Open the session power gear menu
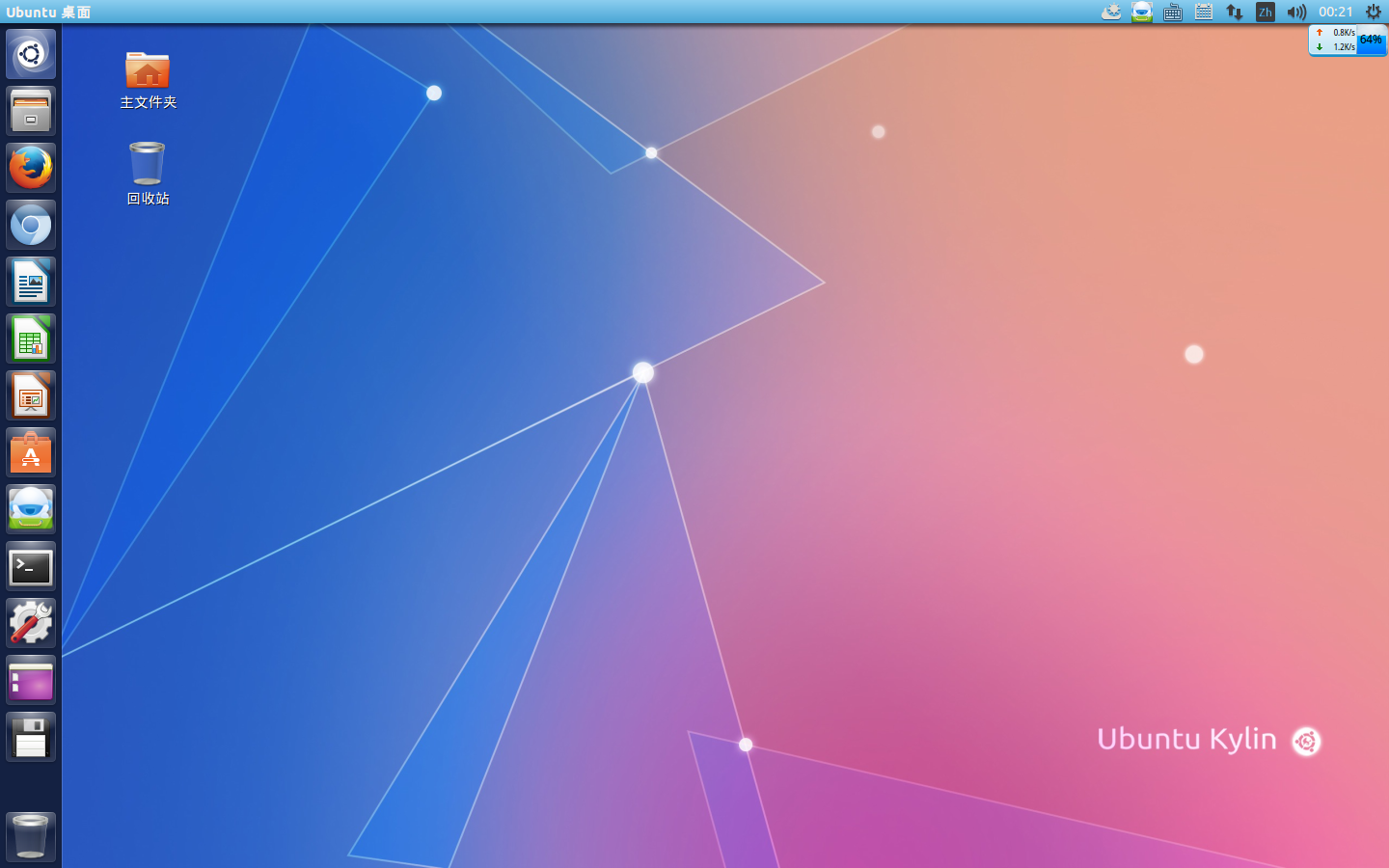Screen dimensions: 1389x868 1374,12
